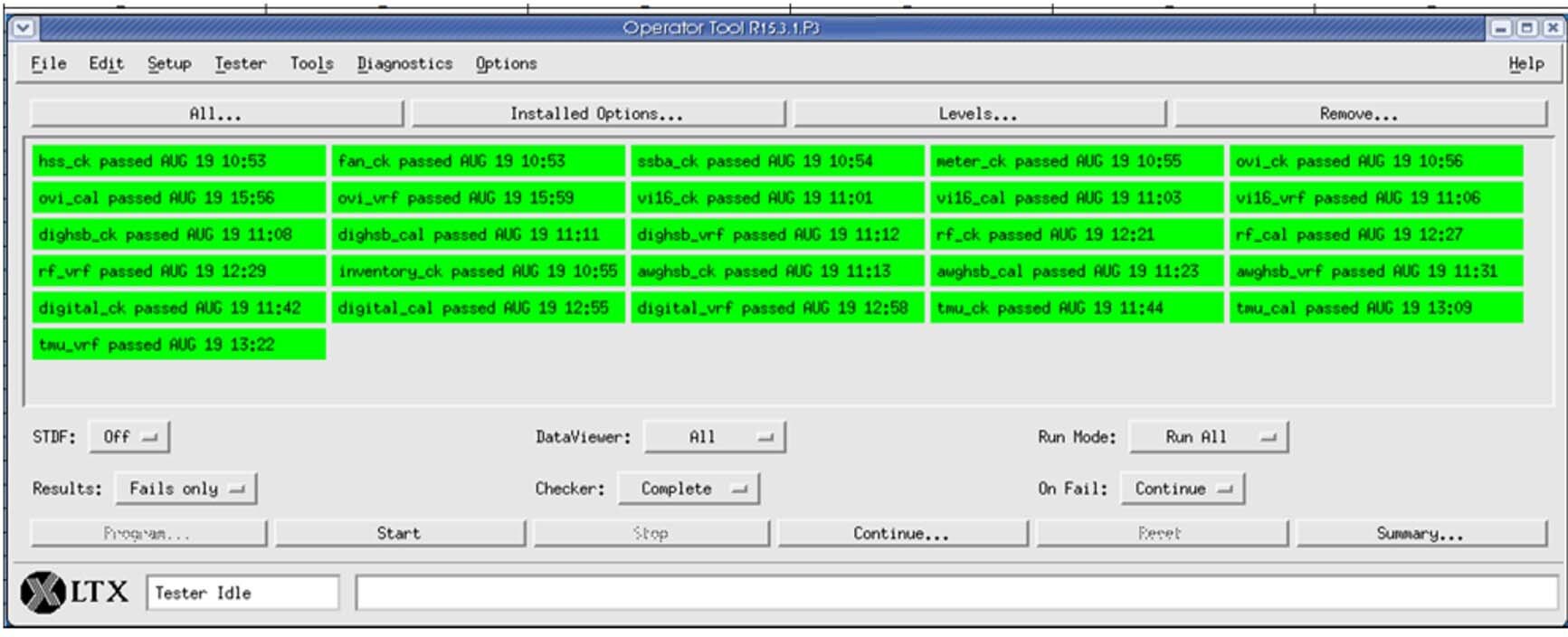Click the Summary... button
The width and height of the screenshot is (1568, 637).
coord(1421,534)
